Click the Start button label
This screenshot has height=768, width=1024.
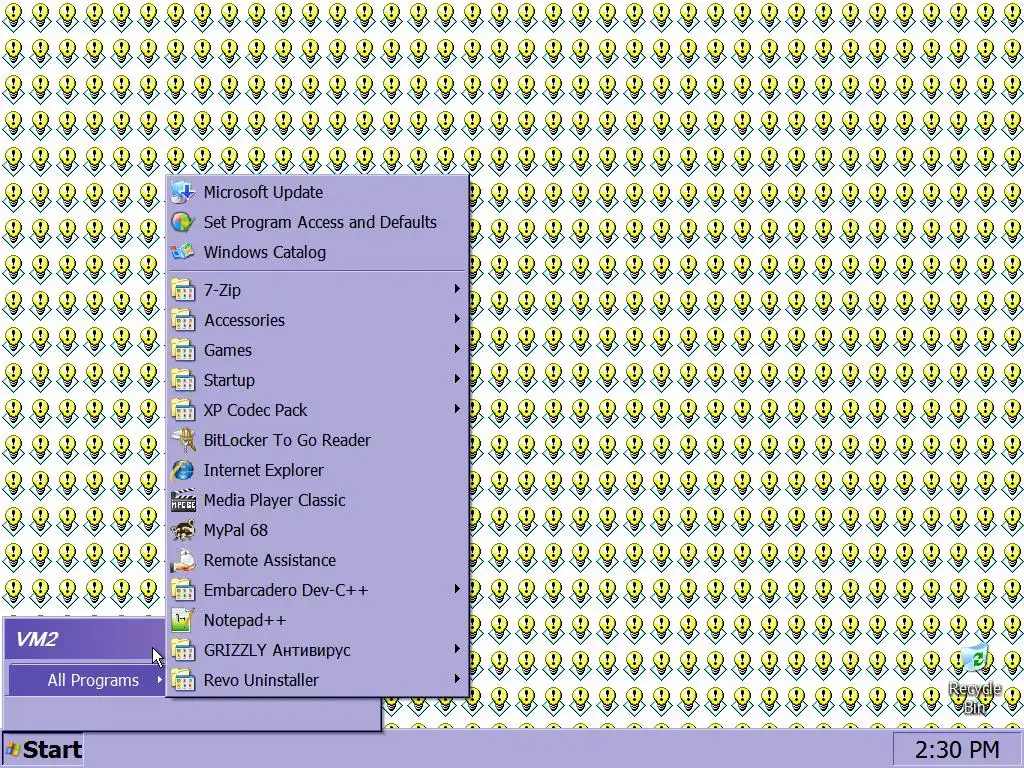[52, 750]
